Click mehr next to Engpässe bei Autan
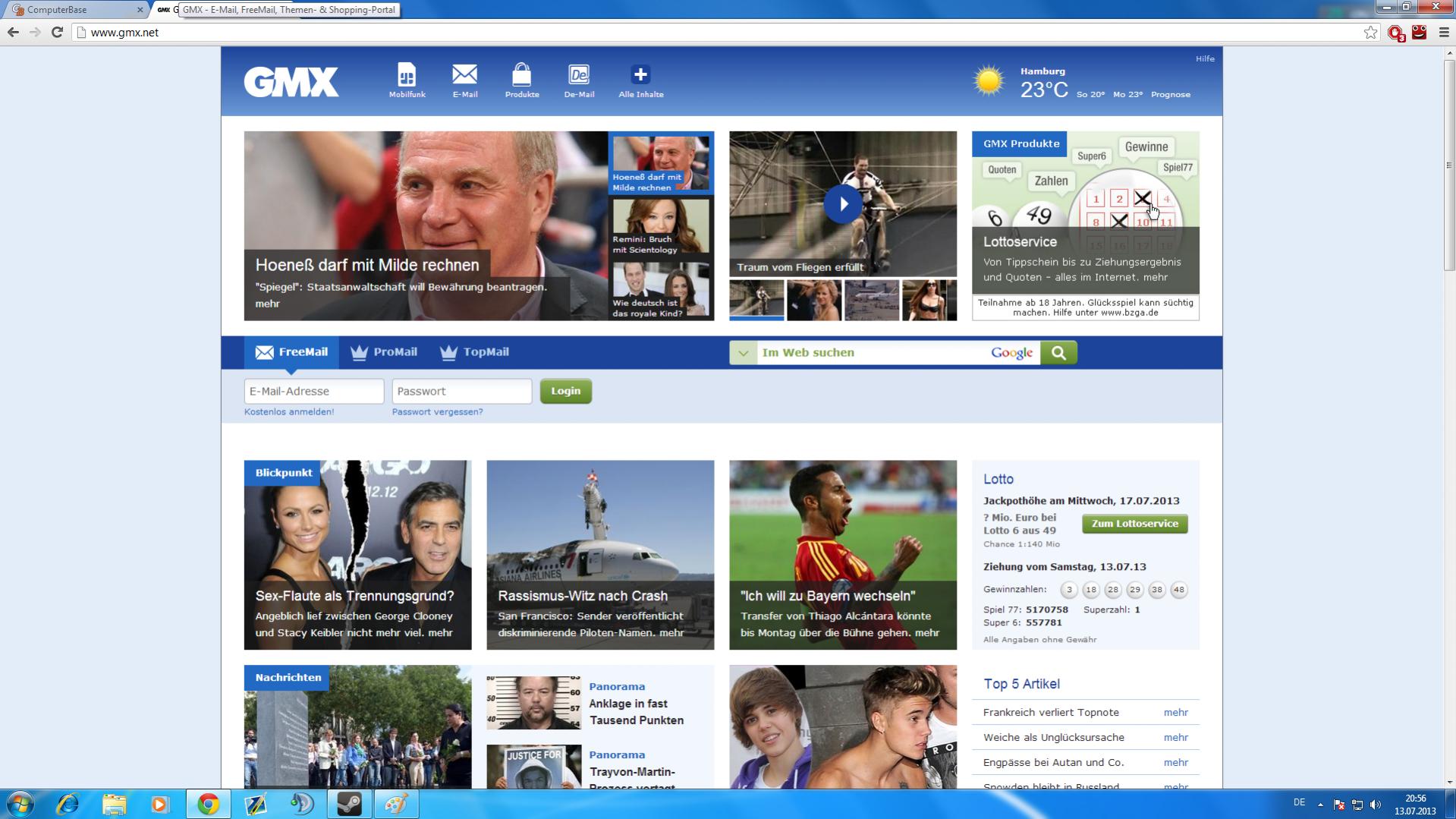Screen dimensions: 1456x819 [1175, 763]
